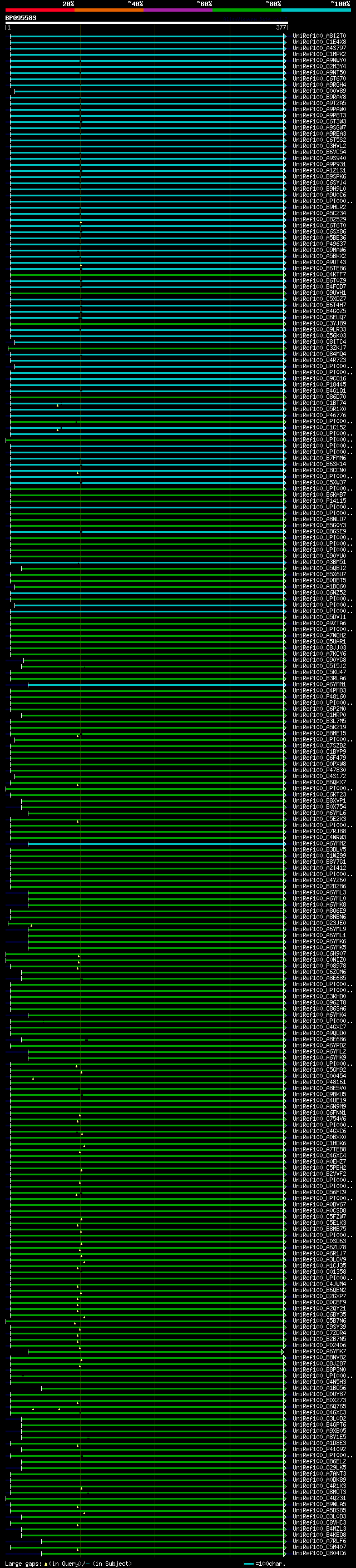Select hit UniRef100_C6T6T0
Screen dimensions: 356x1568
[319, 225]
